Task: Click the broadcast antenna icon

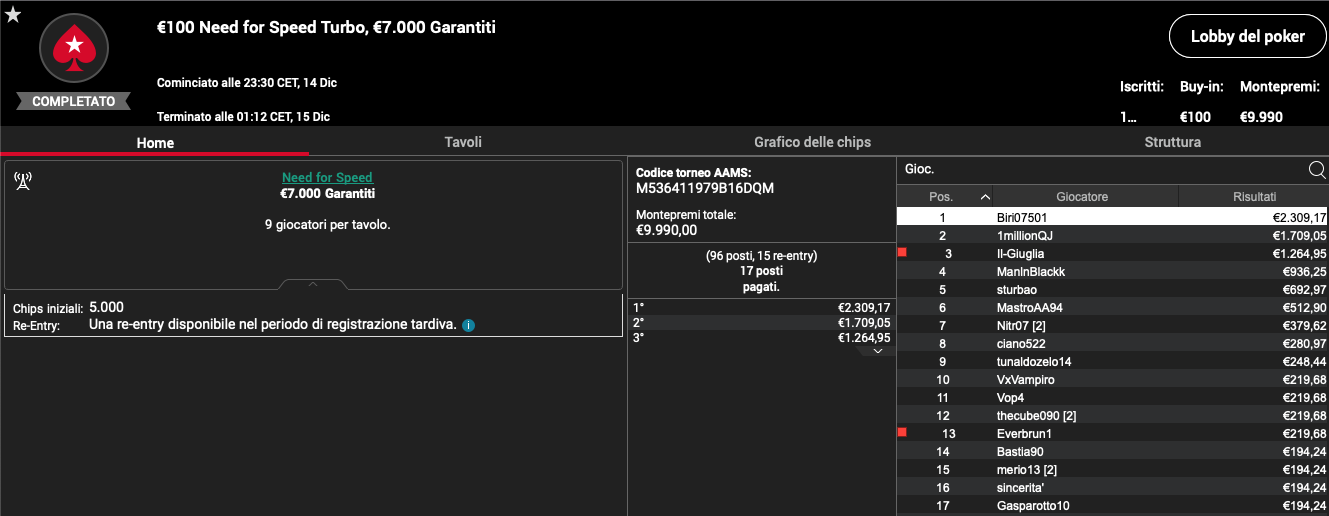Action: [23, 181]
